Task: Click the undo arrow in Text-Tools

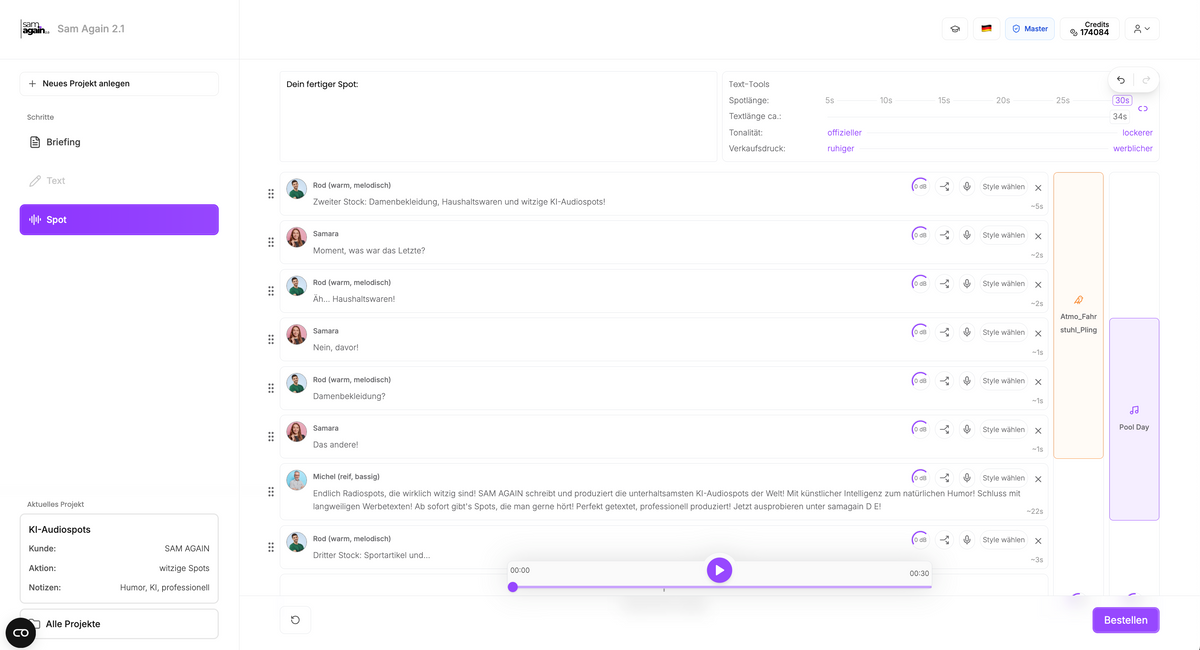Action: pyautogui.click(x=1121, y=80)
